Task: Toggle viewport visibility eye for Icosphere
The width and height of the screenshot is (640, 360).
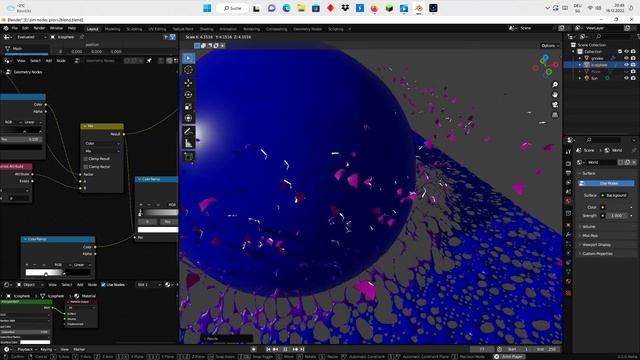Action: (626, 65)
